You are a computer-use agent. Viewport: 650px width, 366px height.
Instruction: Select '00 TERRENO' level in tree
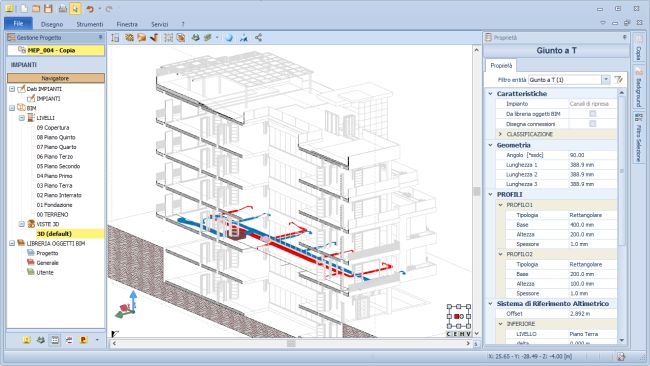tap(52, 214)
